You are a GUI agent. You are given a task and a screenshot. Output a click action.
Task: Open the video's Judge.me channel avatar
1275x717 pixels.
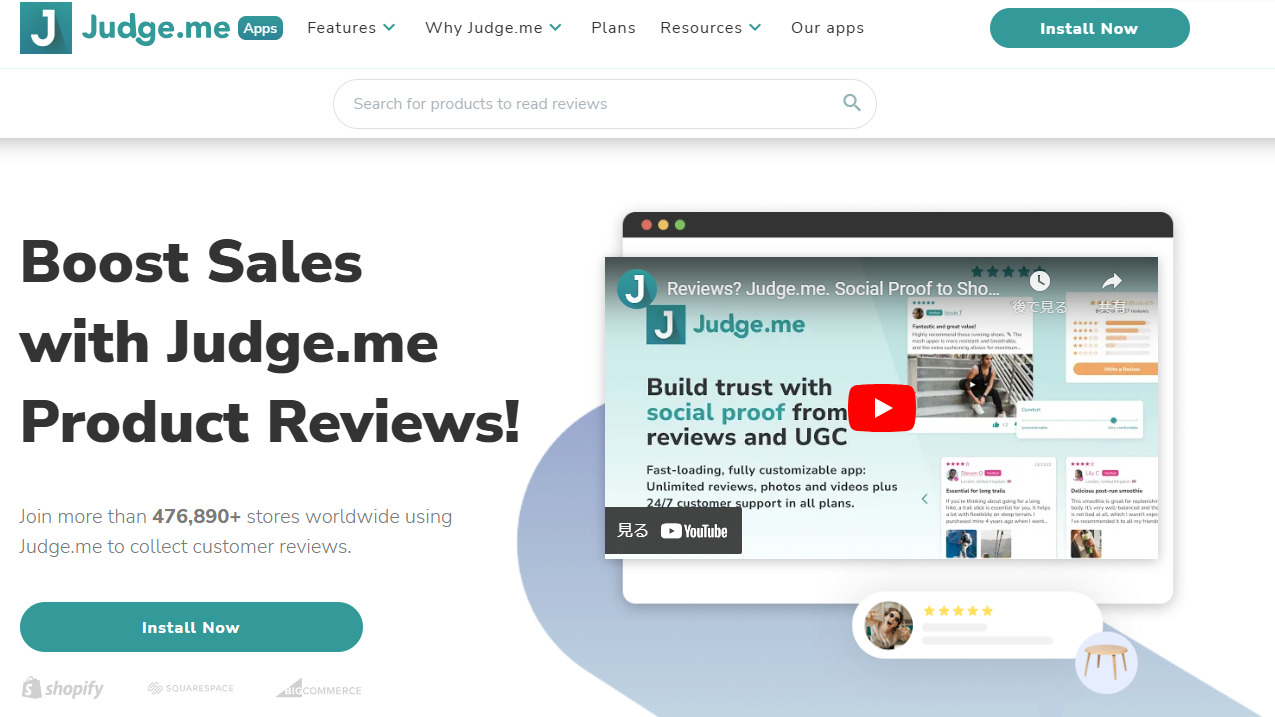click(x=637, y=288)
